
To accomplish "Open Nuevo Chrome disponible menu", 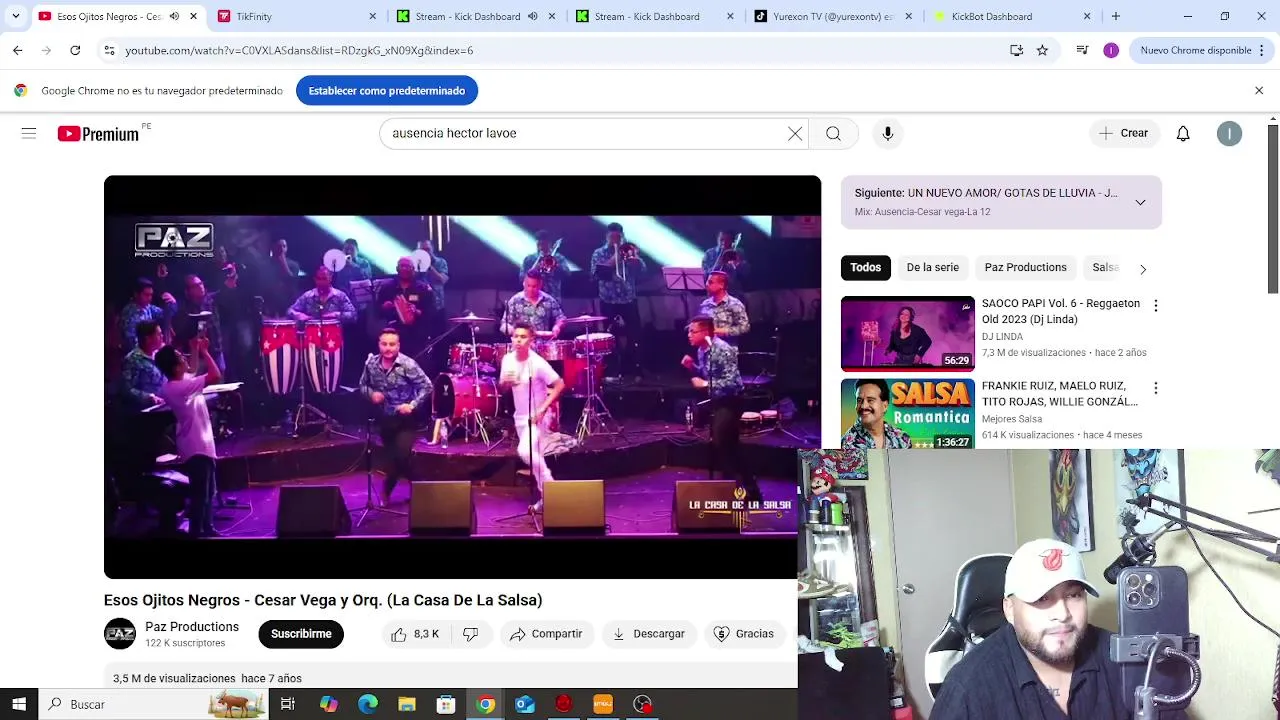I will point(1202,50).
